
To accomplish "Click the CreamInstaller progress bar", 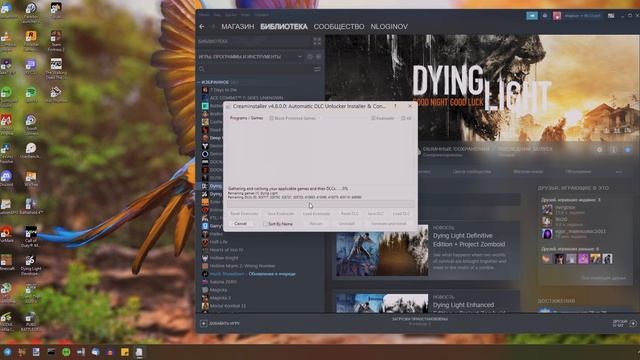I will coord(320,204).
